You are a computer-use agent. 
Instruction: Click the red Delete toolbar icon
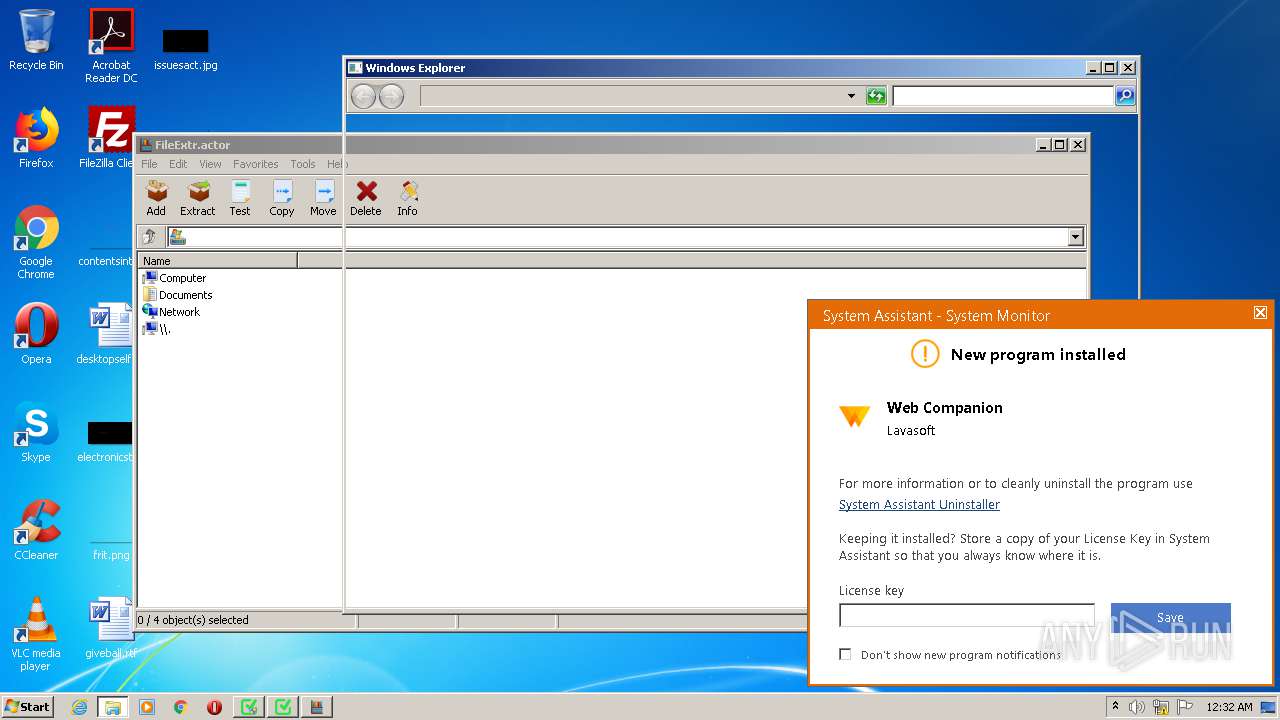coord(366,197)
